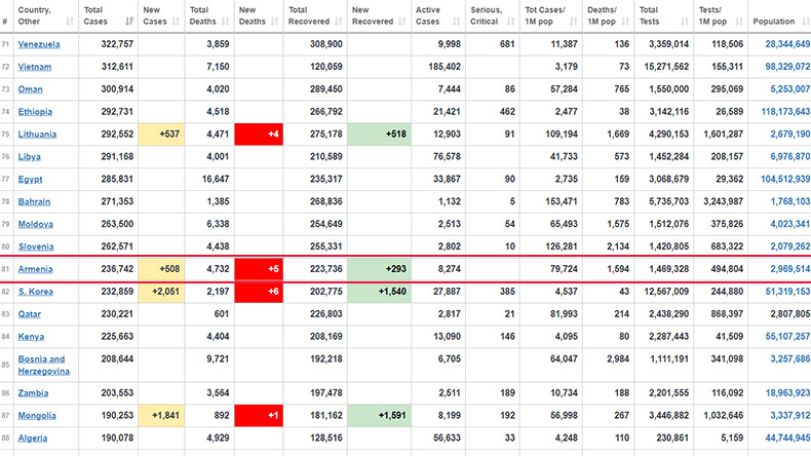Open the Venezuela country link
Image resolution: width=811 pixels, height=456 pixels.
point(39,44)
